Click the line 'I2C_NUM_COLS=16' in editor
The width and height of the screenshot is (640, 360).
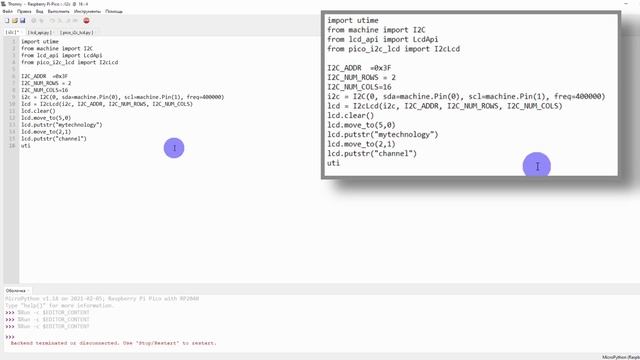tap(44, 90)
